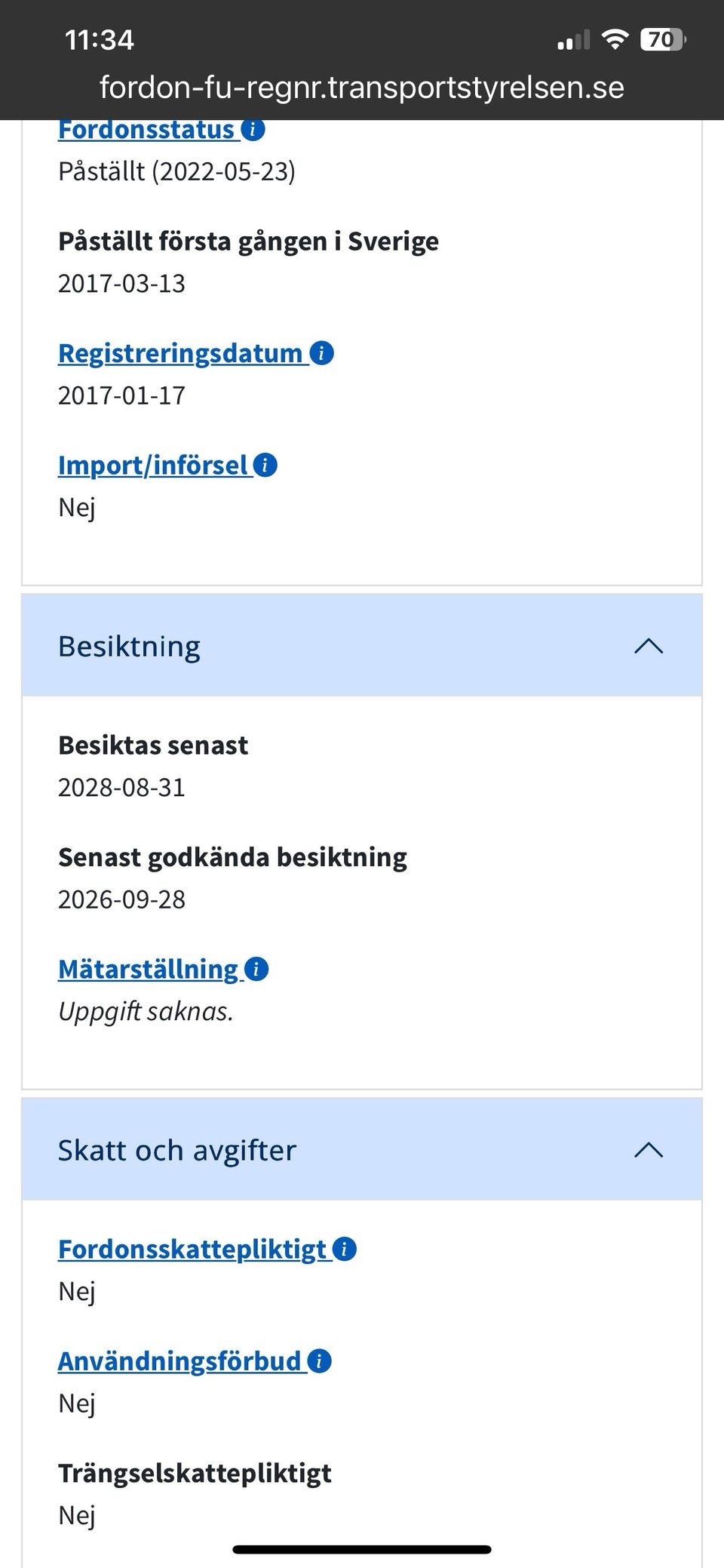Open the Registreringsdatum link
Screen dimensions: 724x1568
pyautogui.click(x=180, y=353)
